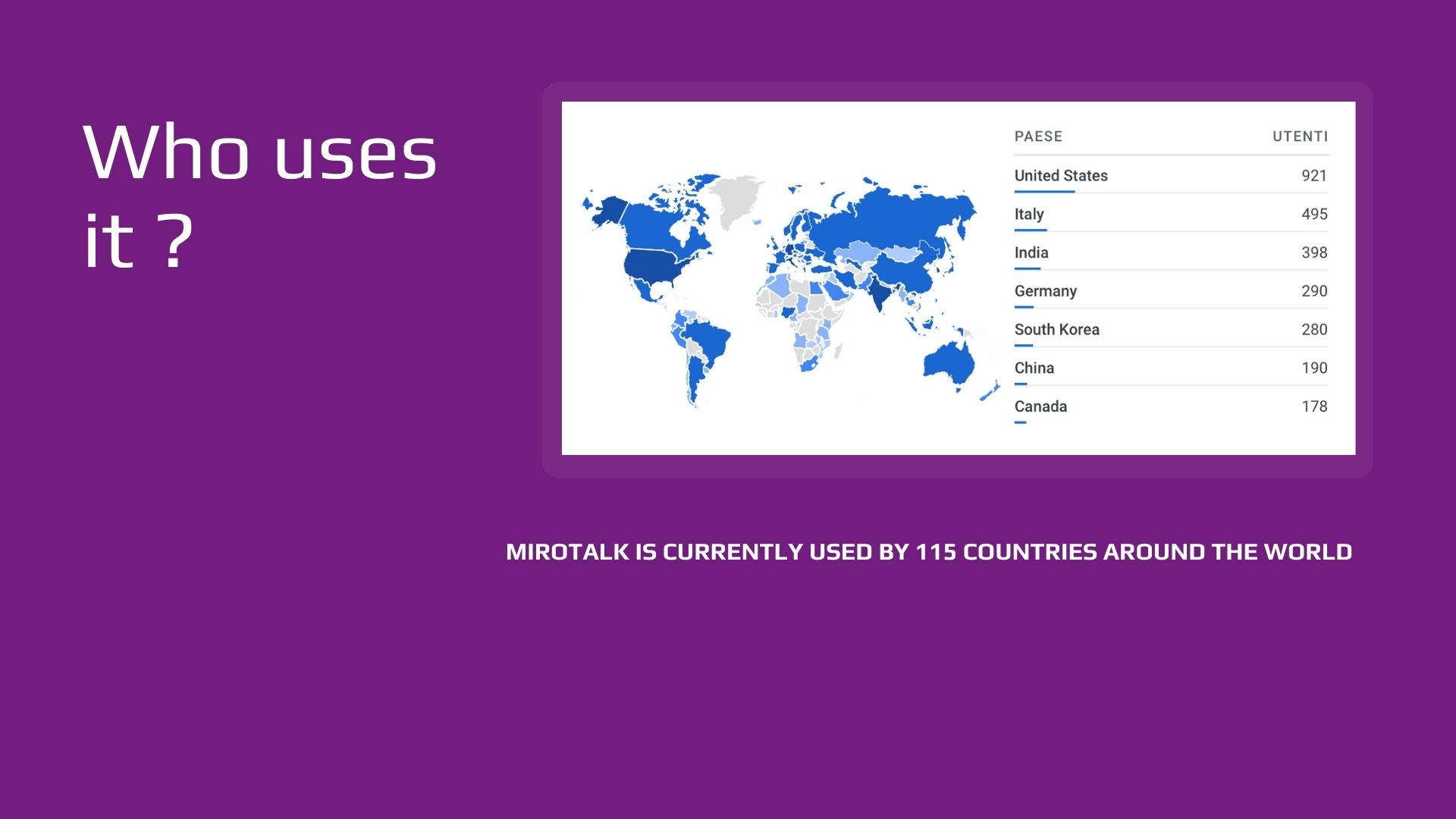Click the Germany row label
Screen dimensions: 1456x819
click(x=1046, y=291)
